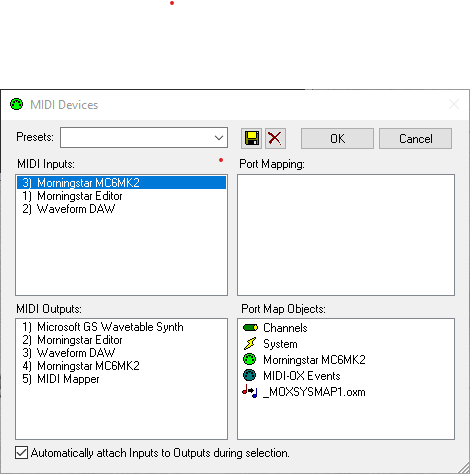470x474 pixels.
Task: Confirm with the OK button
Action: tap(337, 138)
